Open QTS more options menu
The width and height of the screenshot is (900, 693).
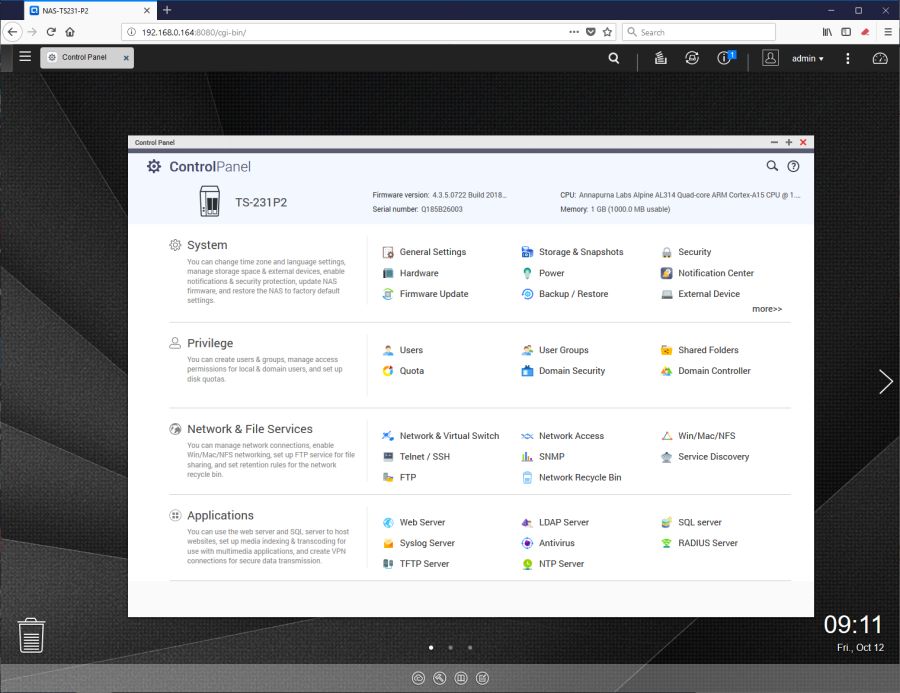[x=848, y=59]
